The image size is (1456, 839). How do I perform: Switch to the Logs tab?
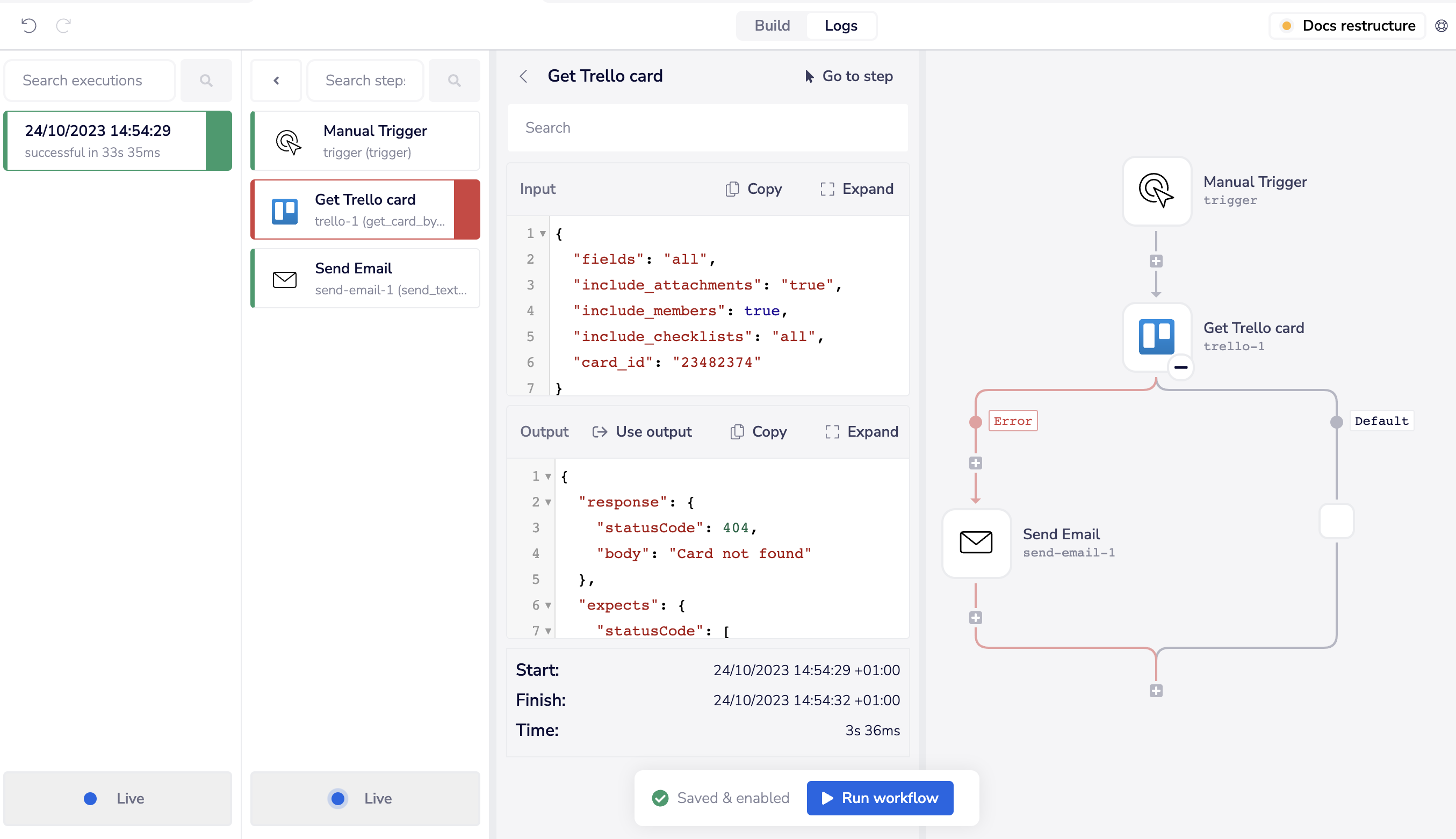coord(840,26)
